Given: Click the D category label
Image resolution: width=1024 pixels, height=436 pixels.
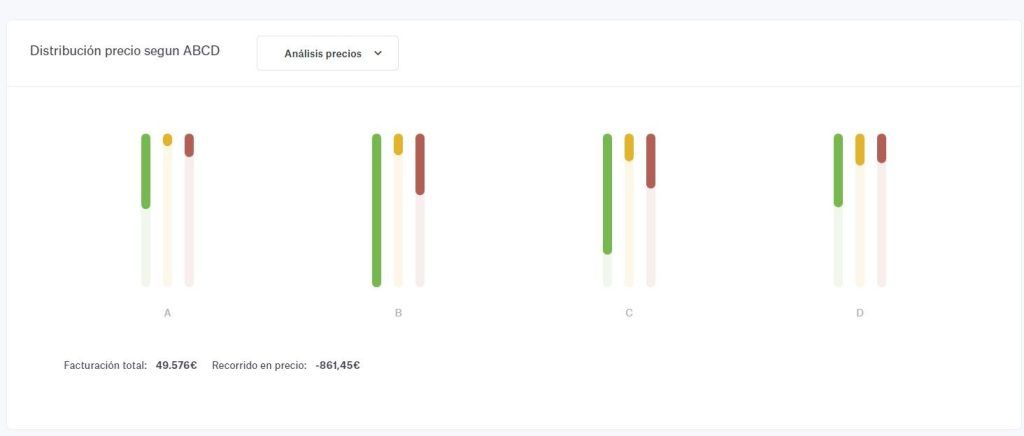Looking at the screenshot, I should coord(859,313).
